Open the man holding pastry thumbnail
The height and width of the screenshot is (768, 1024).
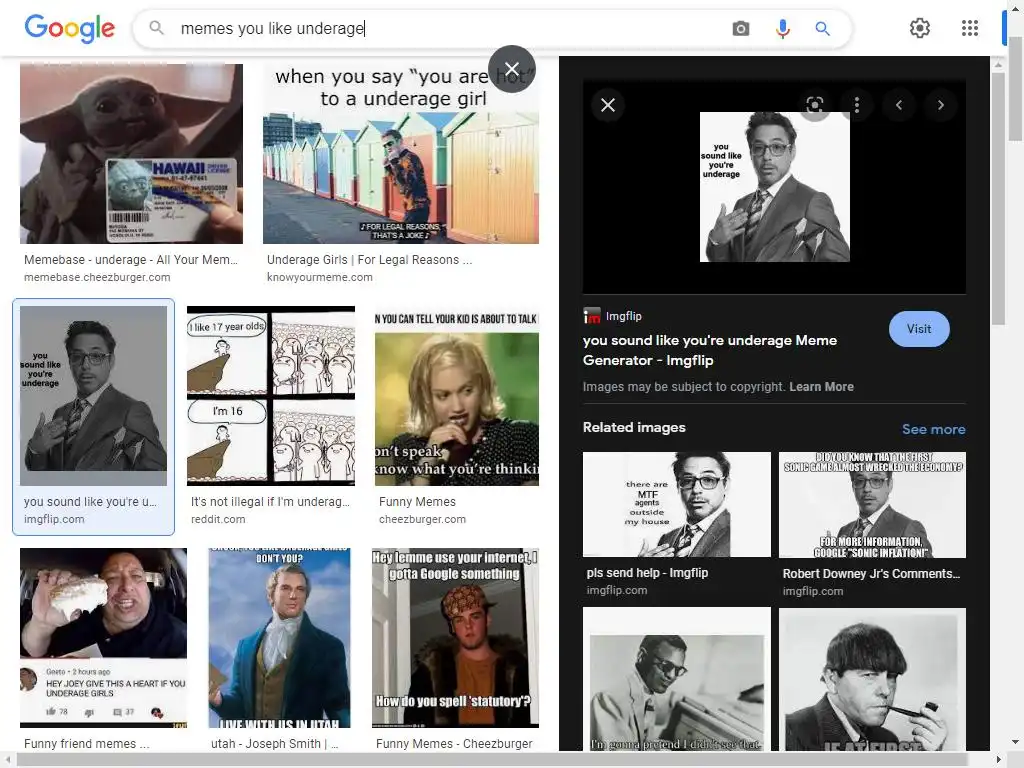[x=103, y=638]
